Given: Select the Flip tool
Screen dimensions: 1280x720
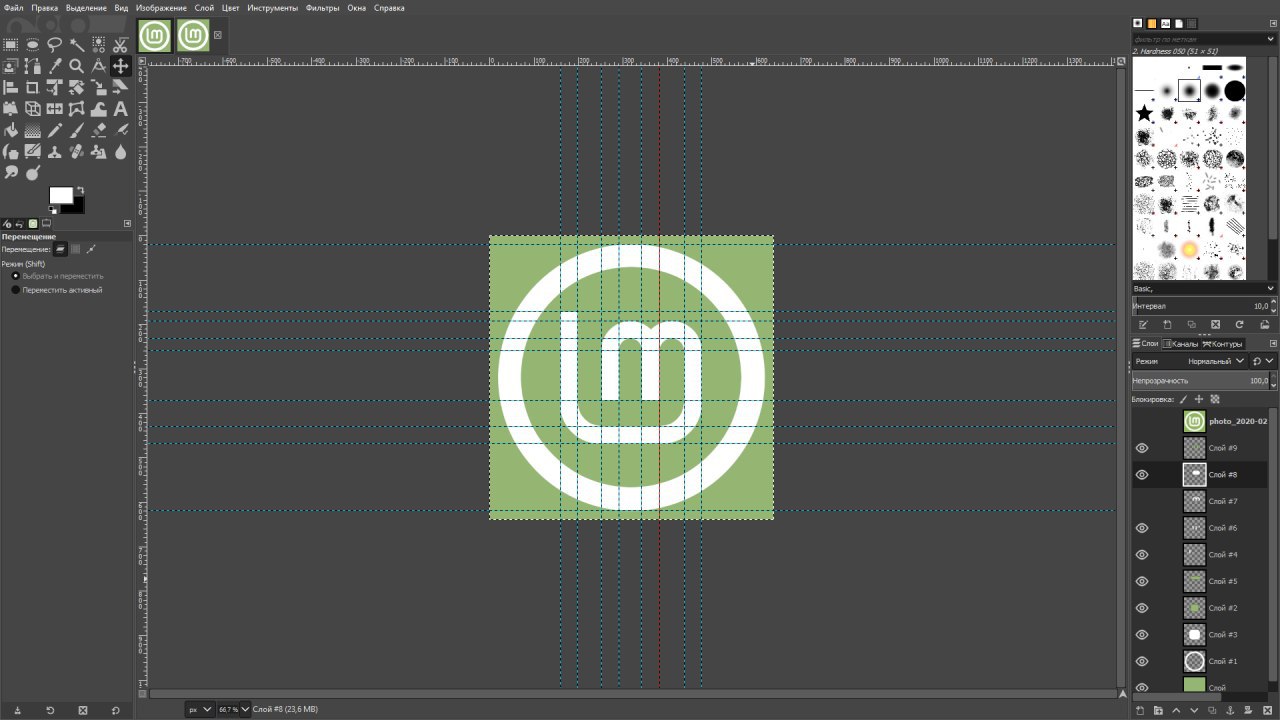Looking at the screenshot, I should coord(55,109).
